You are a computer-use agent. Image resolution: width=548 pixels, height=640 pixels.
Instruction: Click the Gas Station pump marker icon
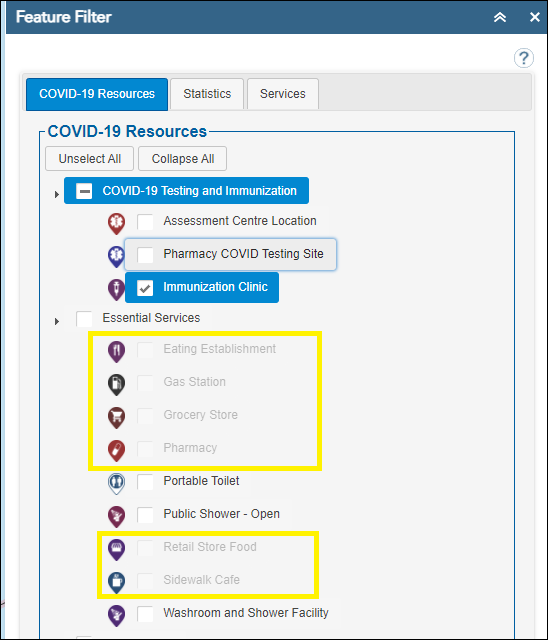[116, 384]
